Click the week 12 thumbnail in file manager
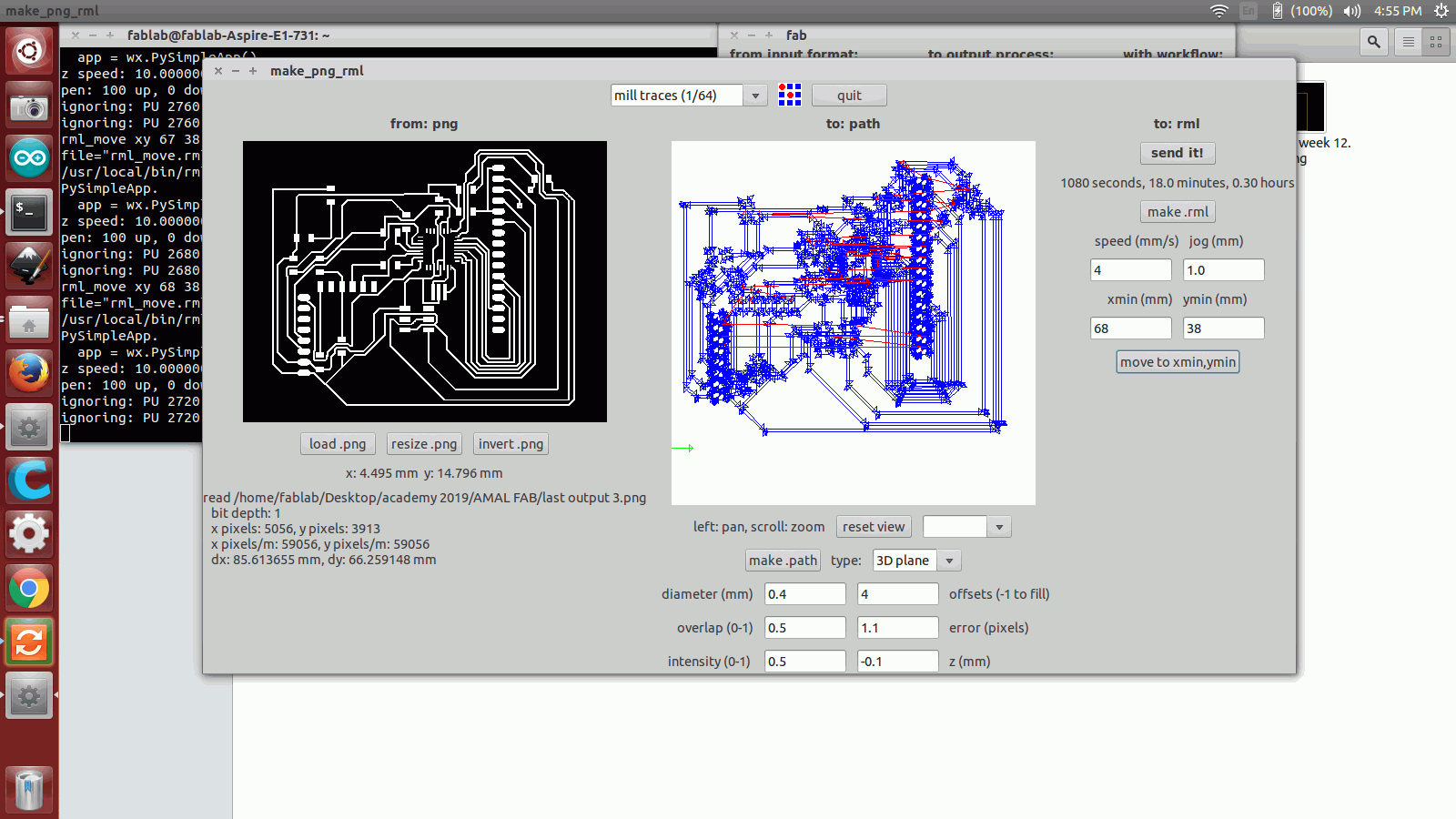The width and height of the screenshot is (1456, 819). point(1311,107)
